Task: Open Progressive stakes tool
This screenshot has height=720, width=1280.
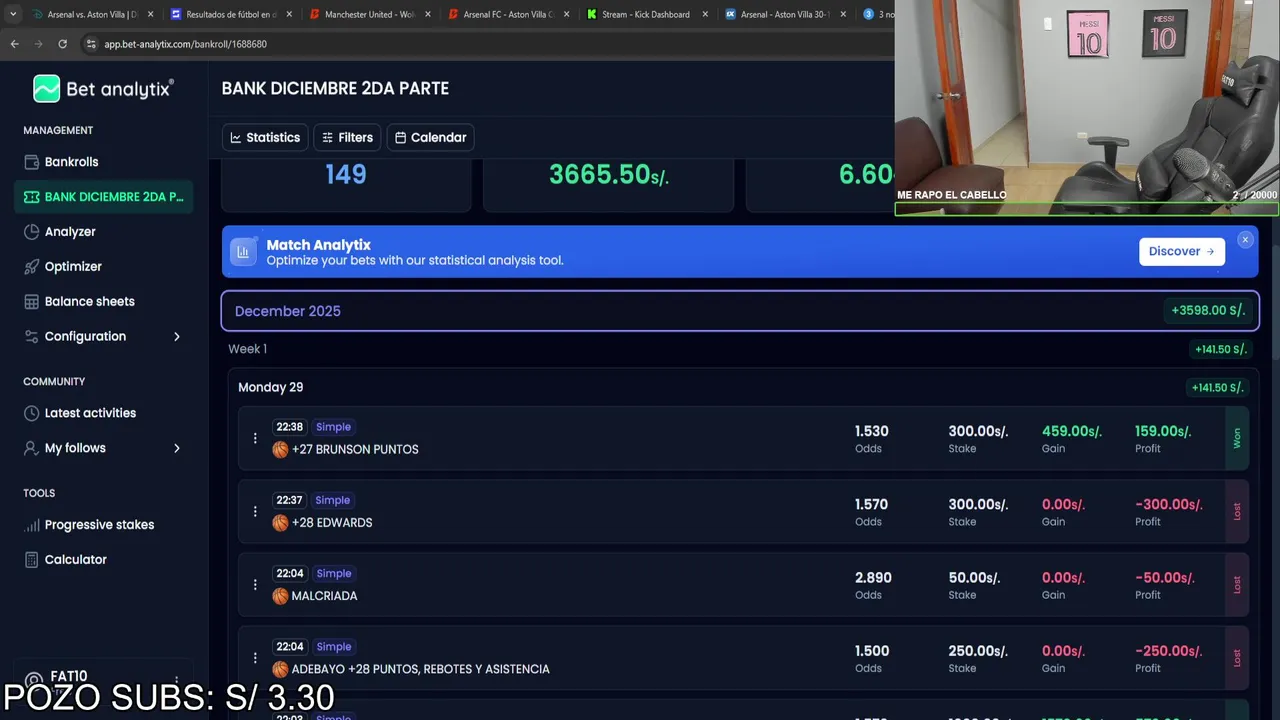Action: [99, 525]
